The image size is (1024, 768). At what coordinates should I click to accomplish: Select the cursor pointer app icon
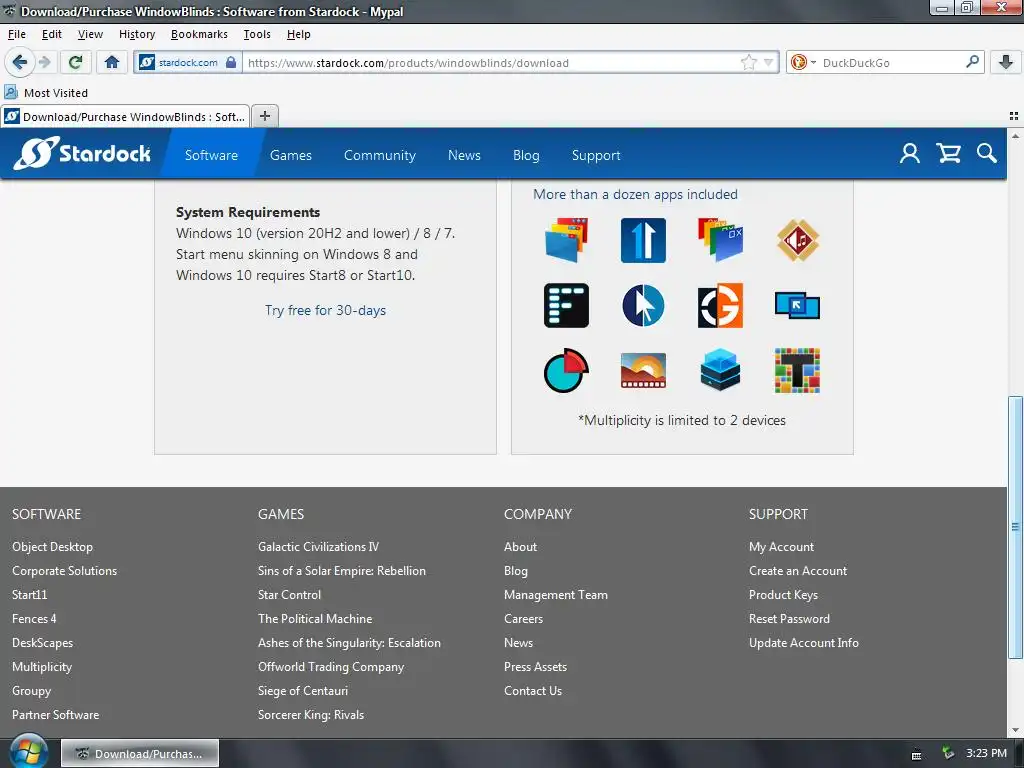(643, 305)
